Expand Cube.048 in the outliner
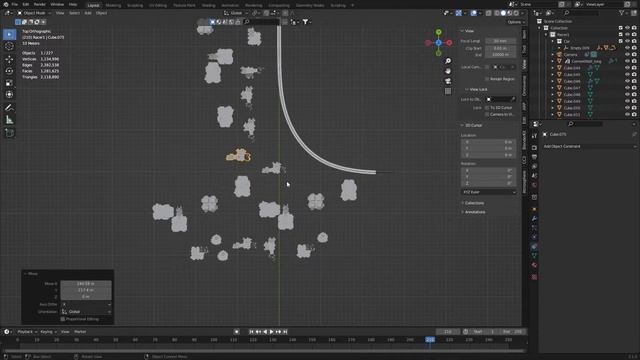 point(553,94)
